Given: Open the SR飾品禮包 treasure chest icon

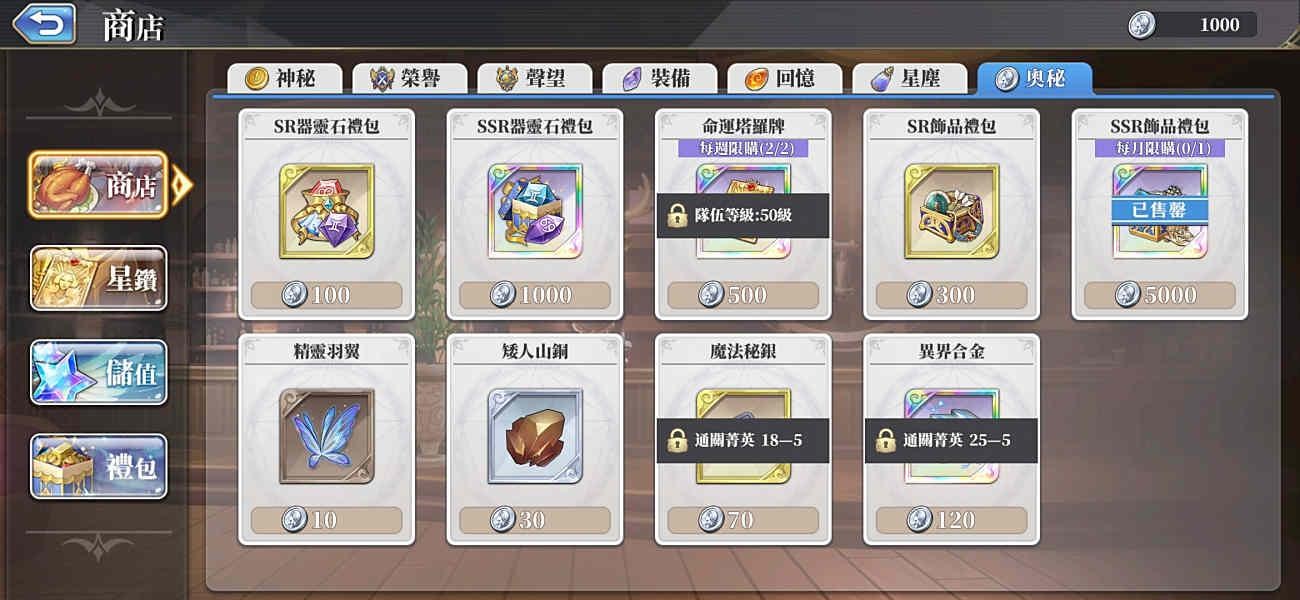Looking at the screenshot, I should point(951,211).
